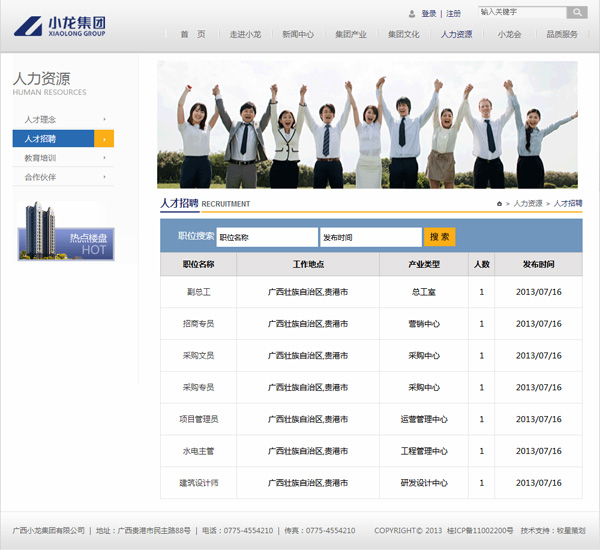Focus the 发布时间 search input

click(371, 237)
